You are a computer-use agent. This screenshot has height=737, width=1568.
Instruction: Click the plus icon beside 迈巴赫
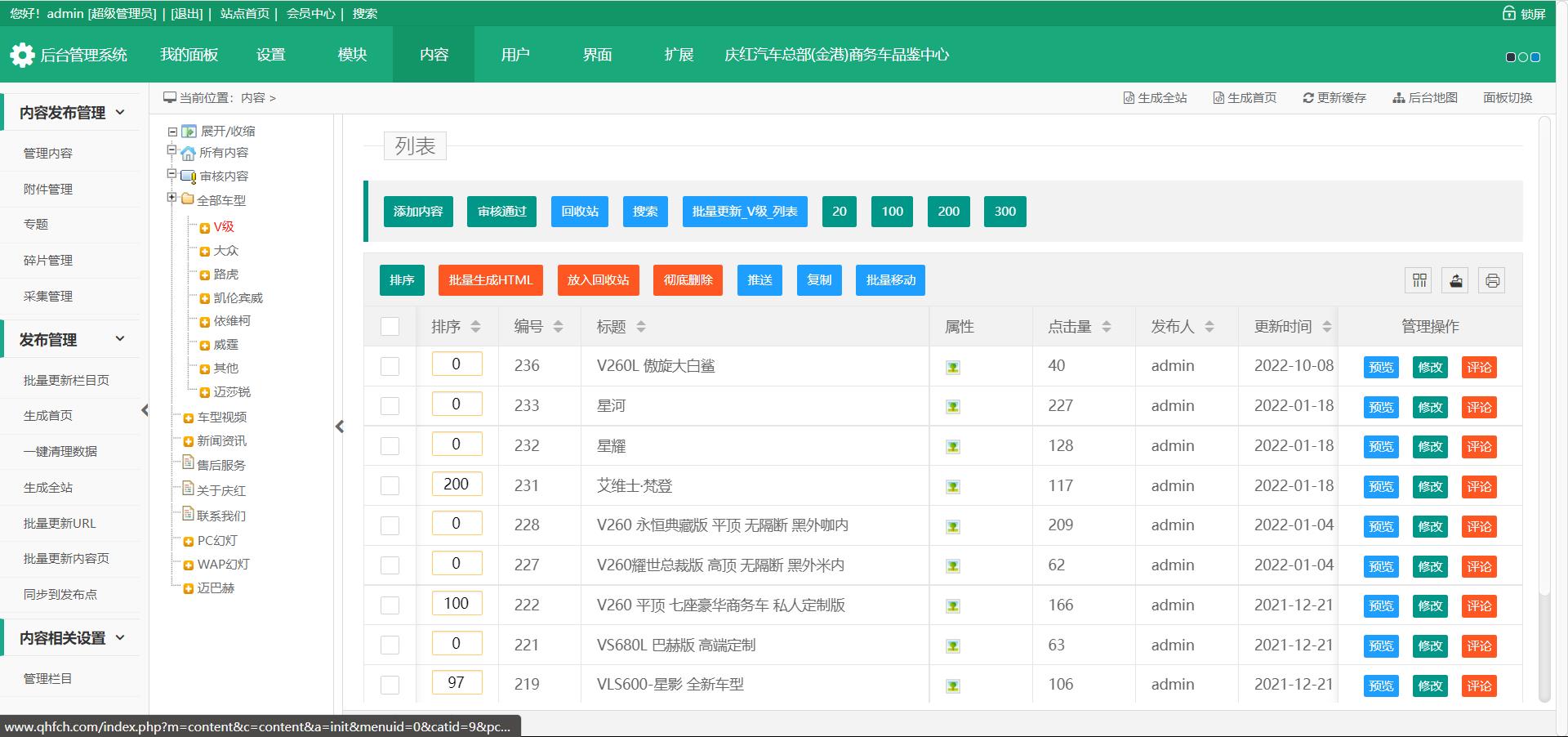pyautogui.click(x=189, y=589)
